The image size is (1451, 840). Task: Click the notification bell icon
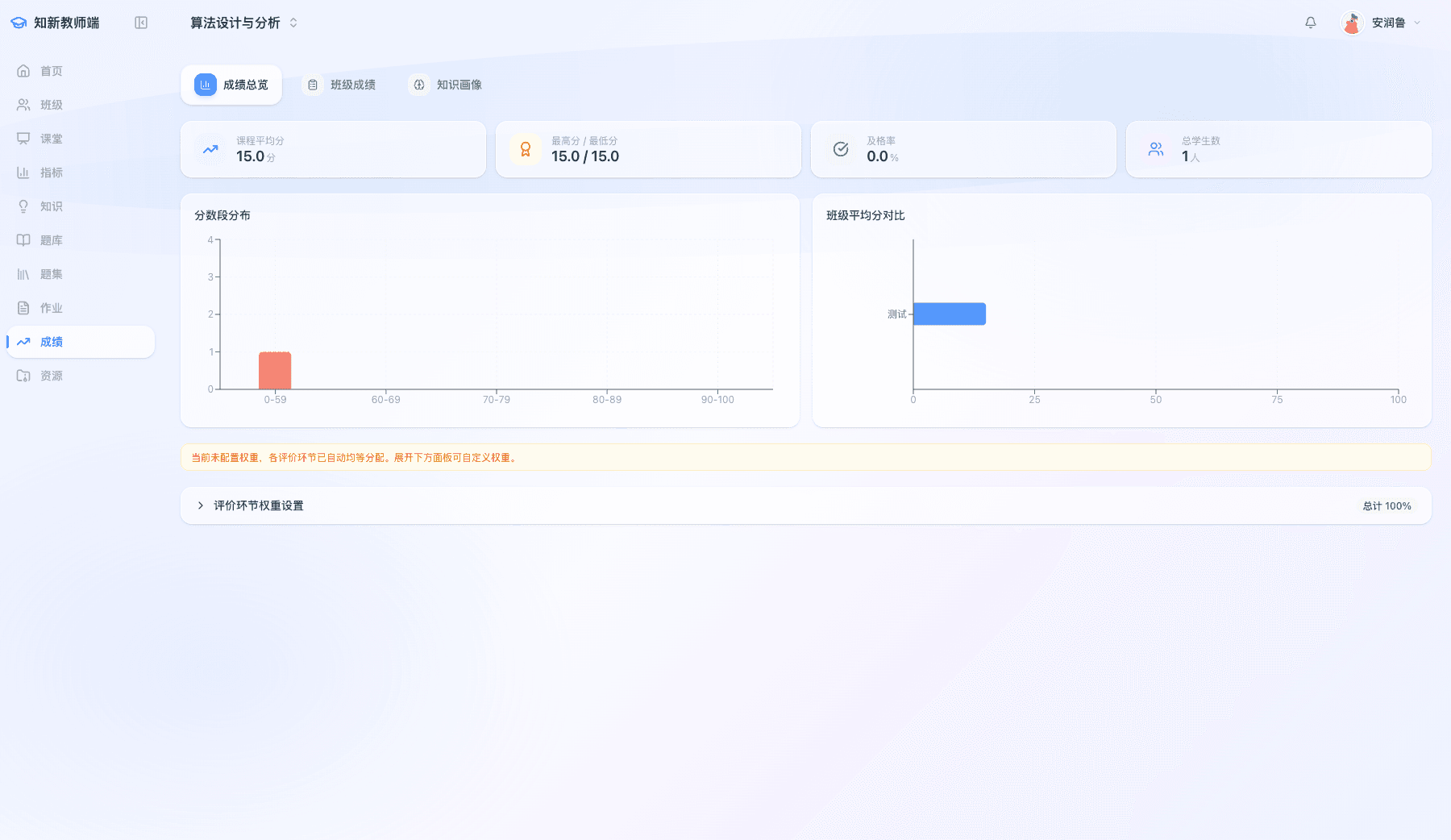pos(1310,23)
